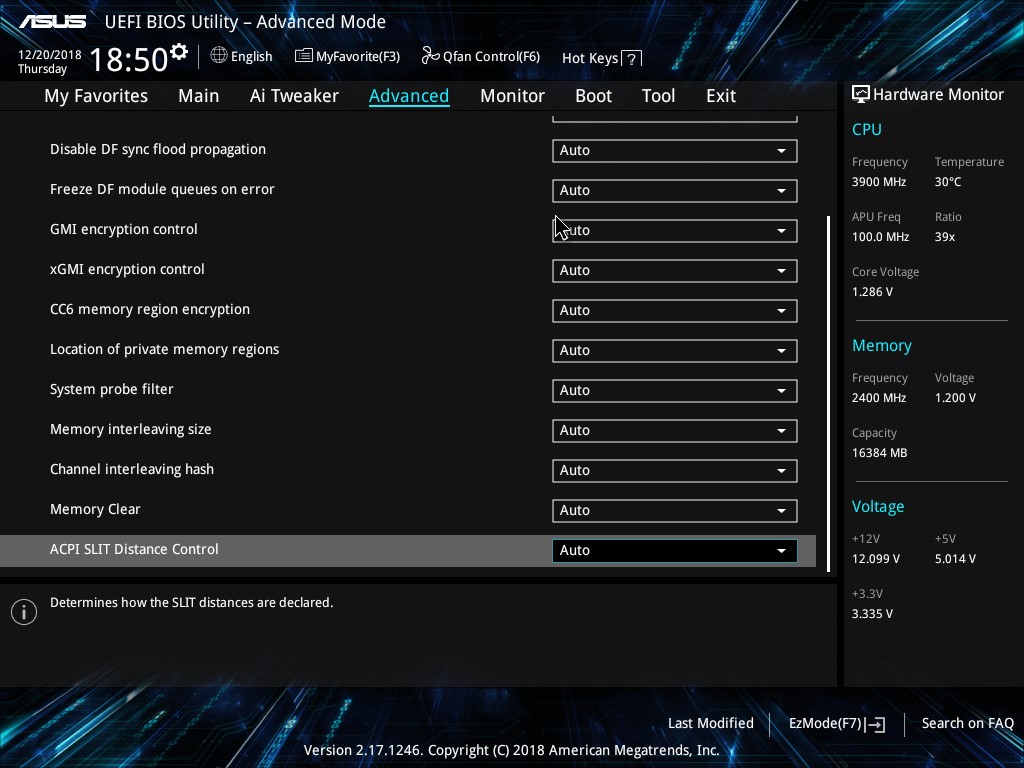This screenshot has width=1024, height=768.
Task: Click the 5.014 V value
Action: tap(955, 559)
